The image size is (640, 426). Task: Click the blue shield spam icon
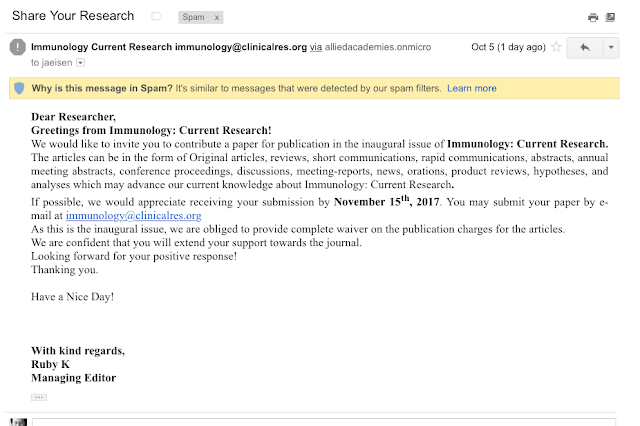(x=19, y=88)
